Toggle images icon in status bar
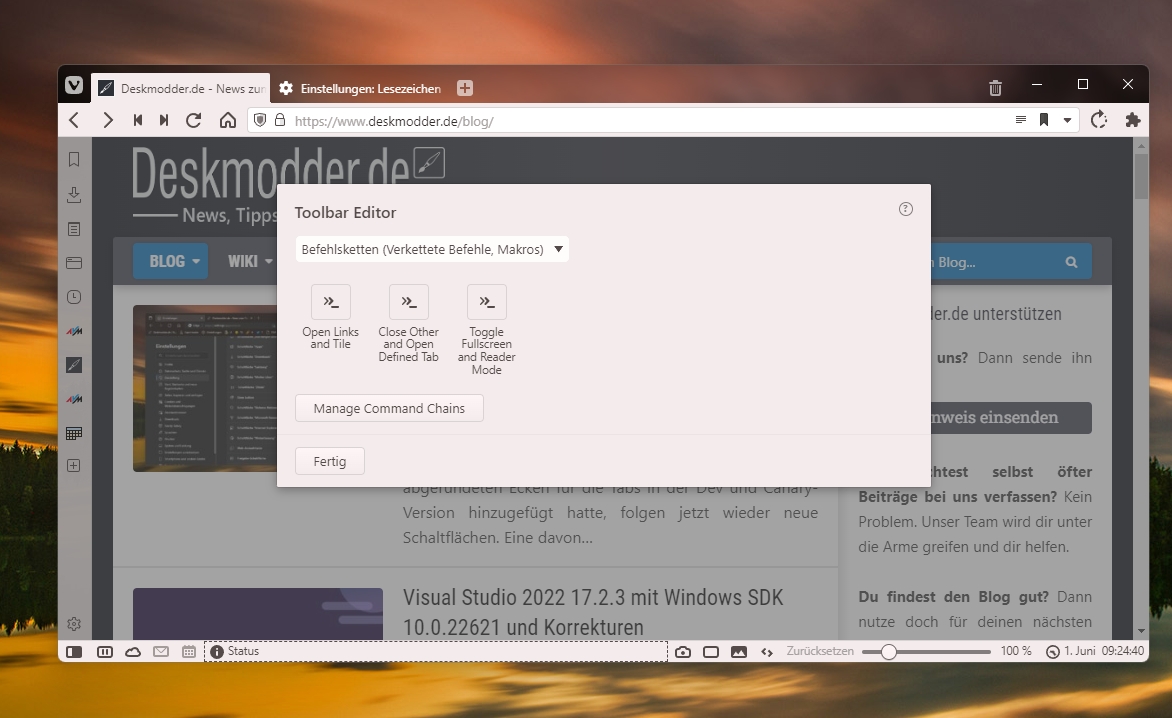The height and width of the screenshot is (718, 1172). tap(738, 652)
